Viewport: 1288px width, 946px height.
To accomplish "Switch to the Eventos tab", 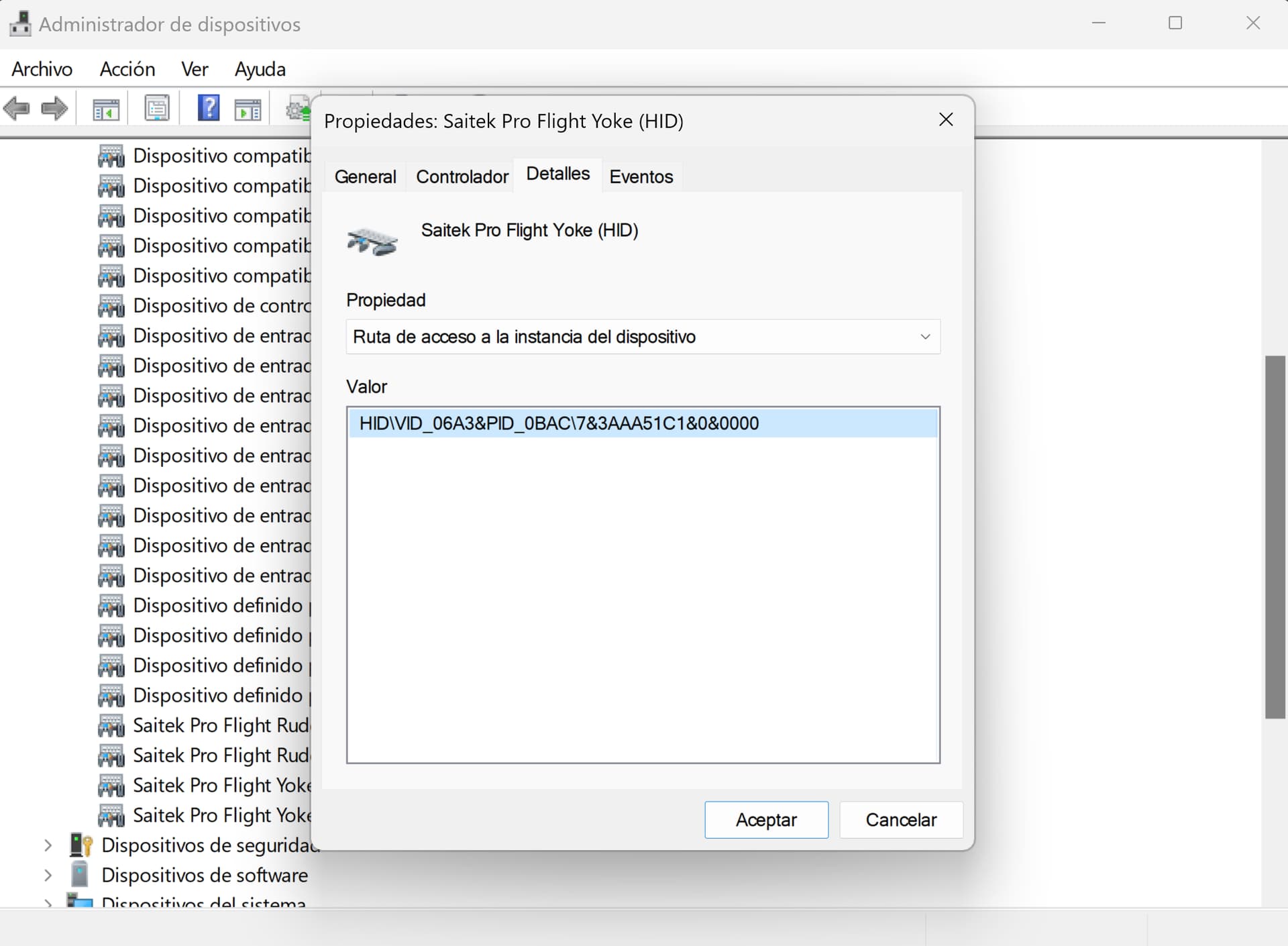I will tap(641, 177).
